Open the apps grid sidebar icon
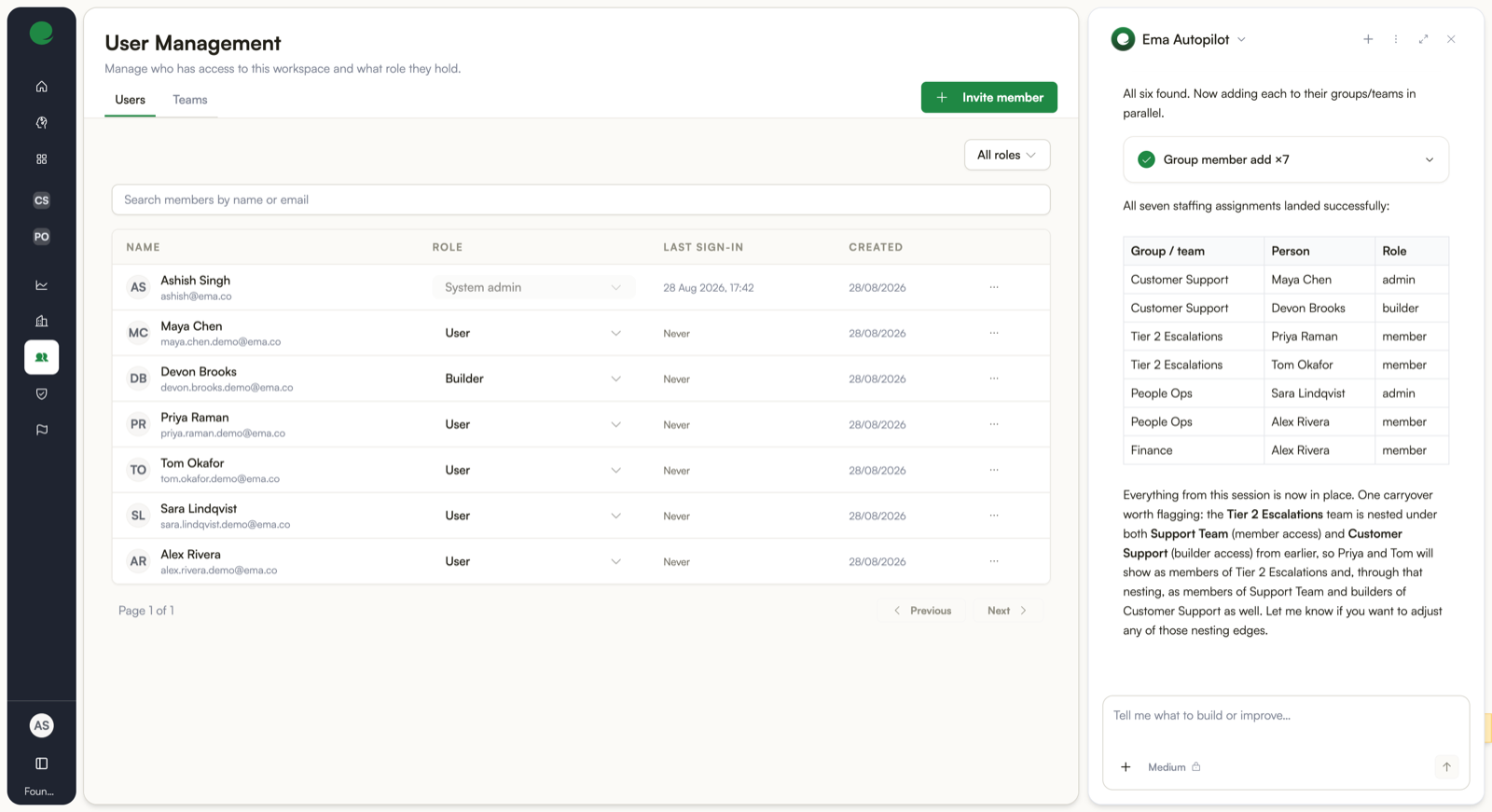Screen dimensions: 1492x812 41,159
